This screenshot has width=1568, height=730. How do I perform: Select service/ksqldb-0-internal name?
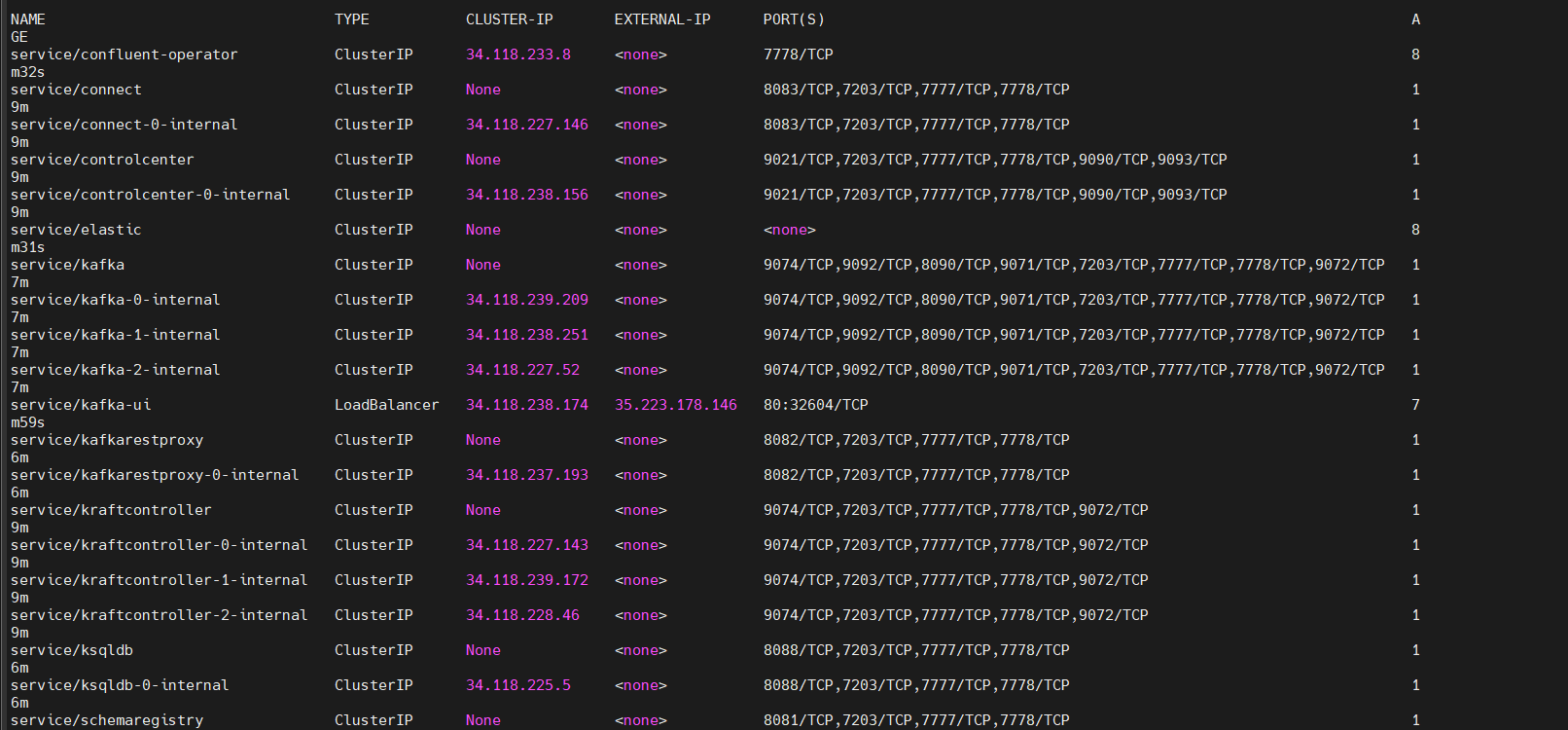[x=120, y=685]
